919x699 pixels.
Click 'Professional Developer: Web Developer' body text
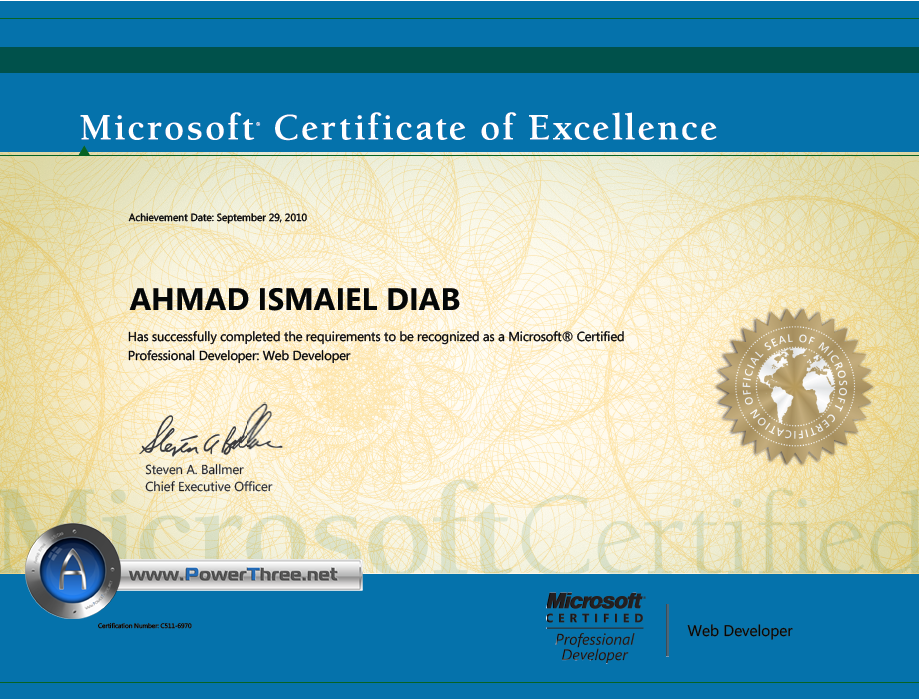239,356
